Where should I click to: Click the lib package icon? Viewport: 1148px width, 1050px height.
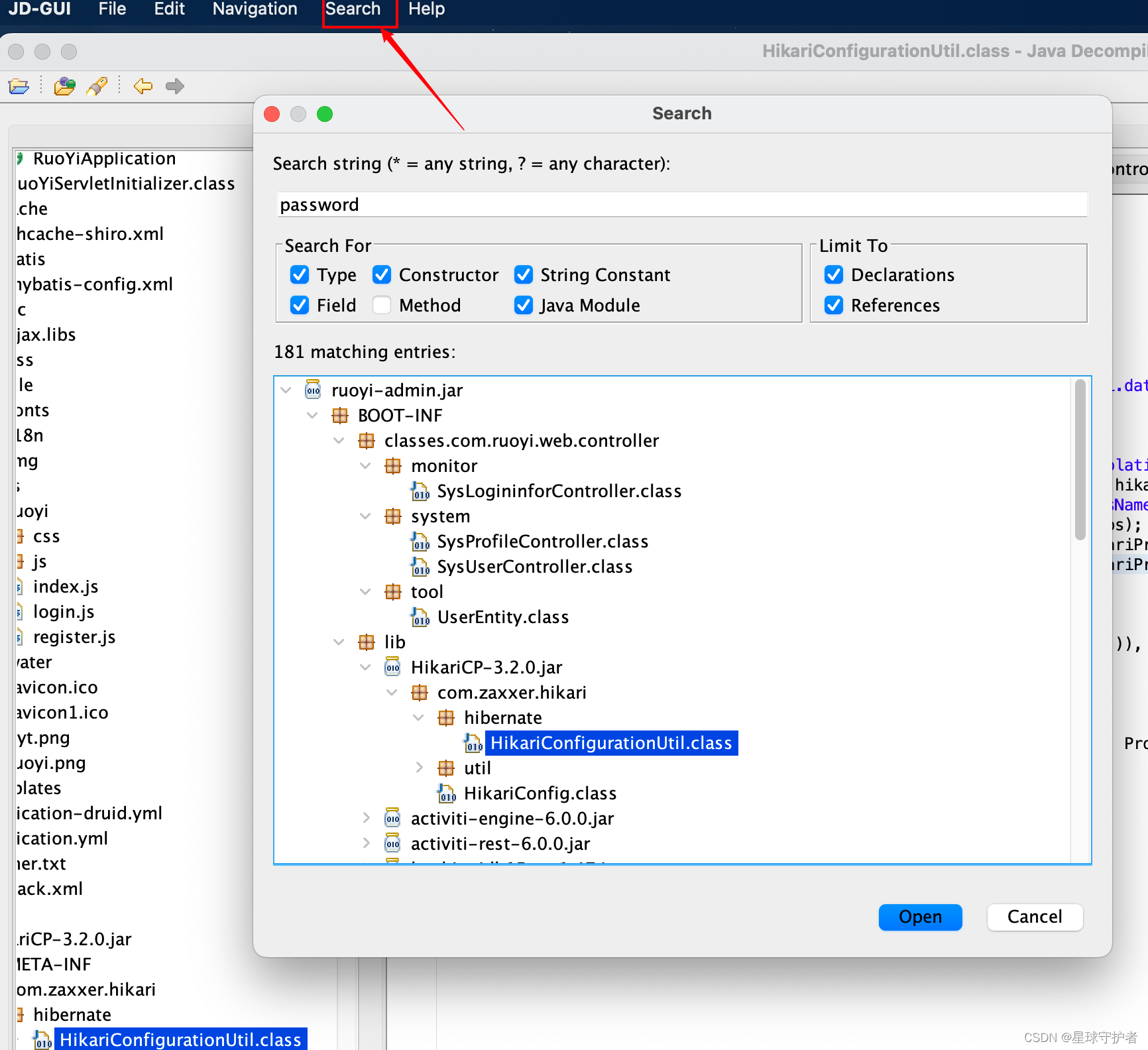(366, 642)
